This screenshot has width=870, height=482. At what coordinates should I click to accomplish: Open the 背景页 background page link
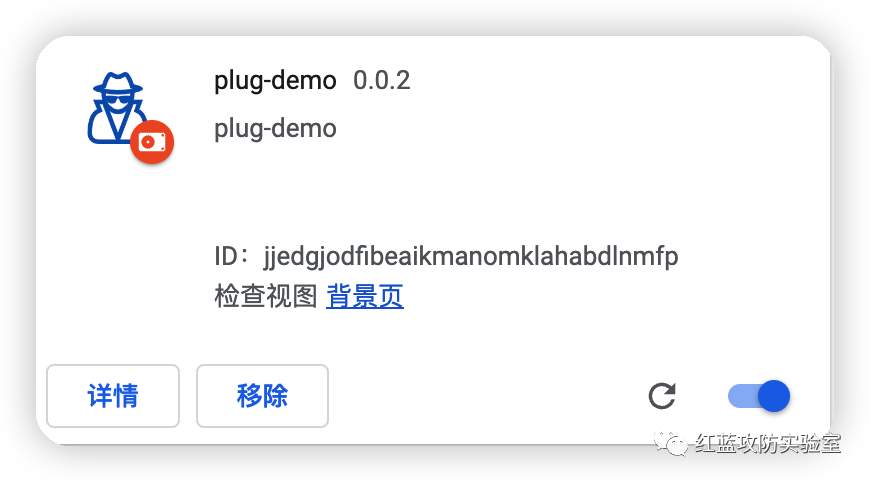pyautogui.click(x=365, y=296)
